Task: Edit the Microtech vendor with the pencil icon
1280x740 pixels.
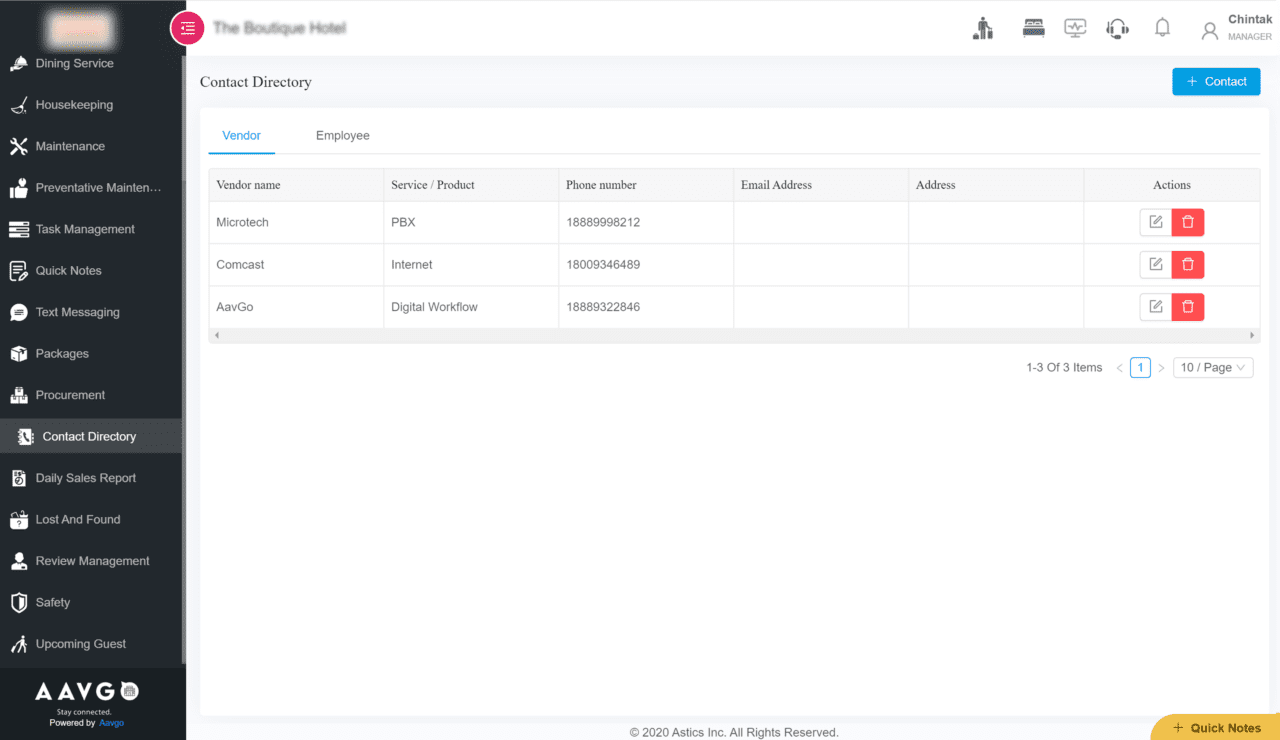Action: click(1155, 222)
